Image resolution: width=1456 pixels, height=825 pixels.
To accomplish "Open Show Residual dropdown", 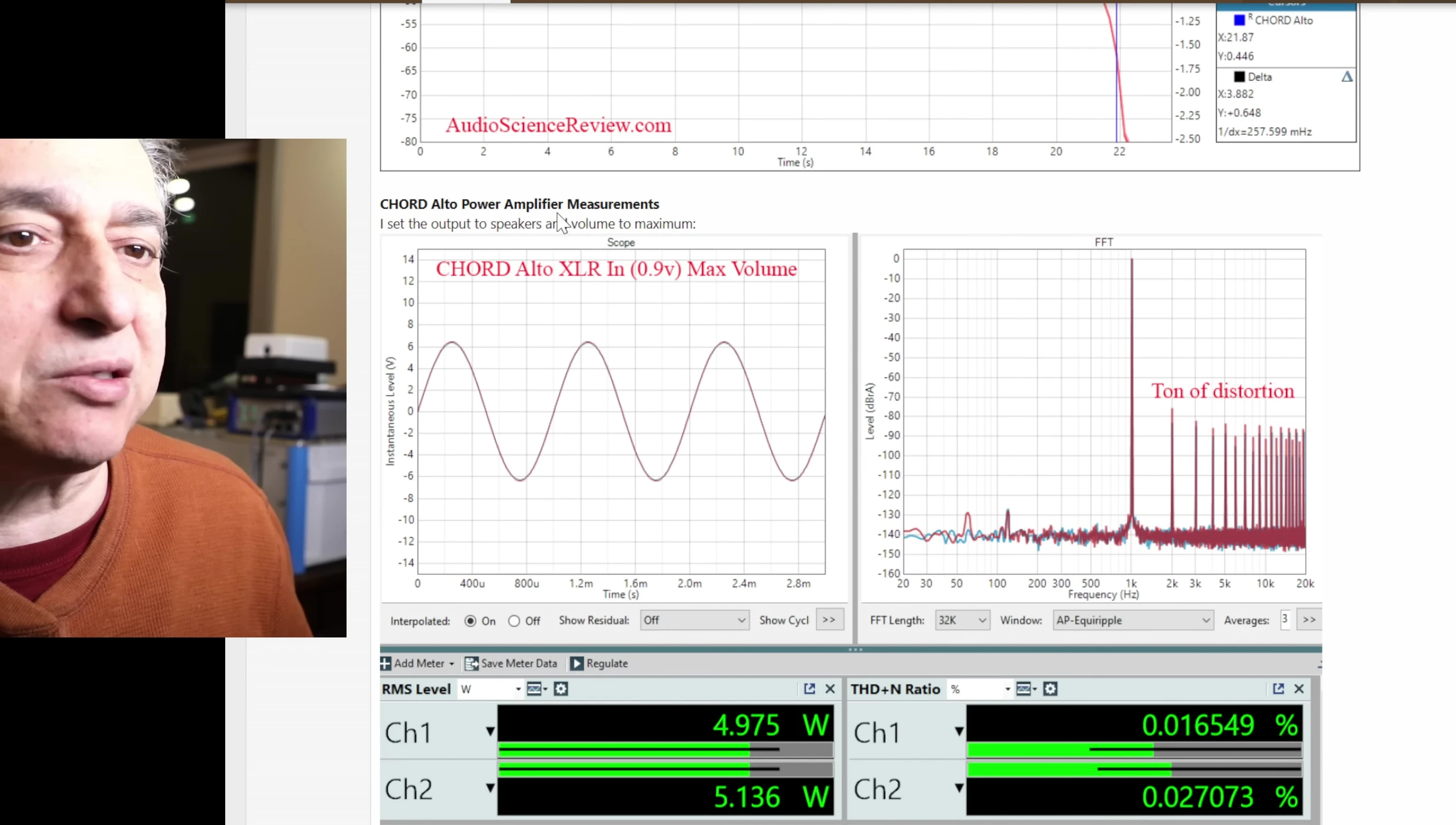I will (x=695, y=620).
